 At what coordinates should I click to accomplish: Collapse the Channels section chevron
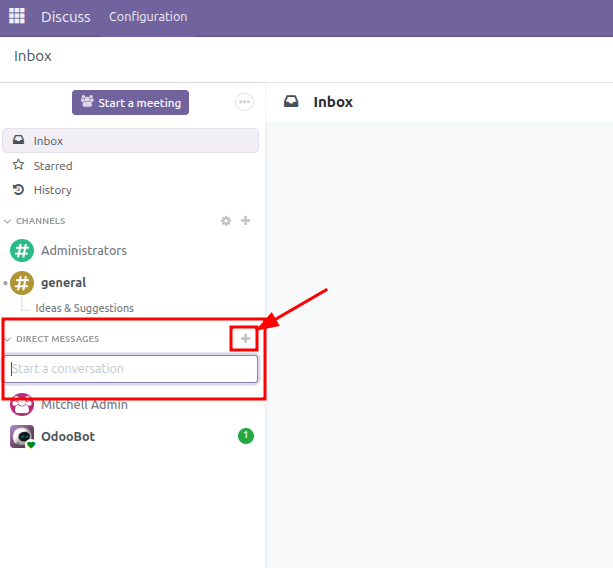[x=7, y=221]
